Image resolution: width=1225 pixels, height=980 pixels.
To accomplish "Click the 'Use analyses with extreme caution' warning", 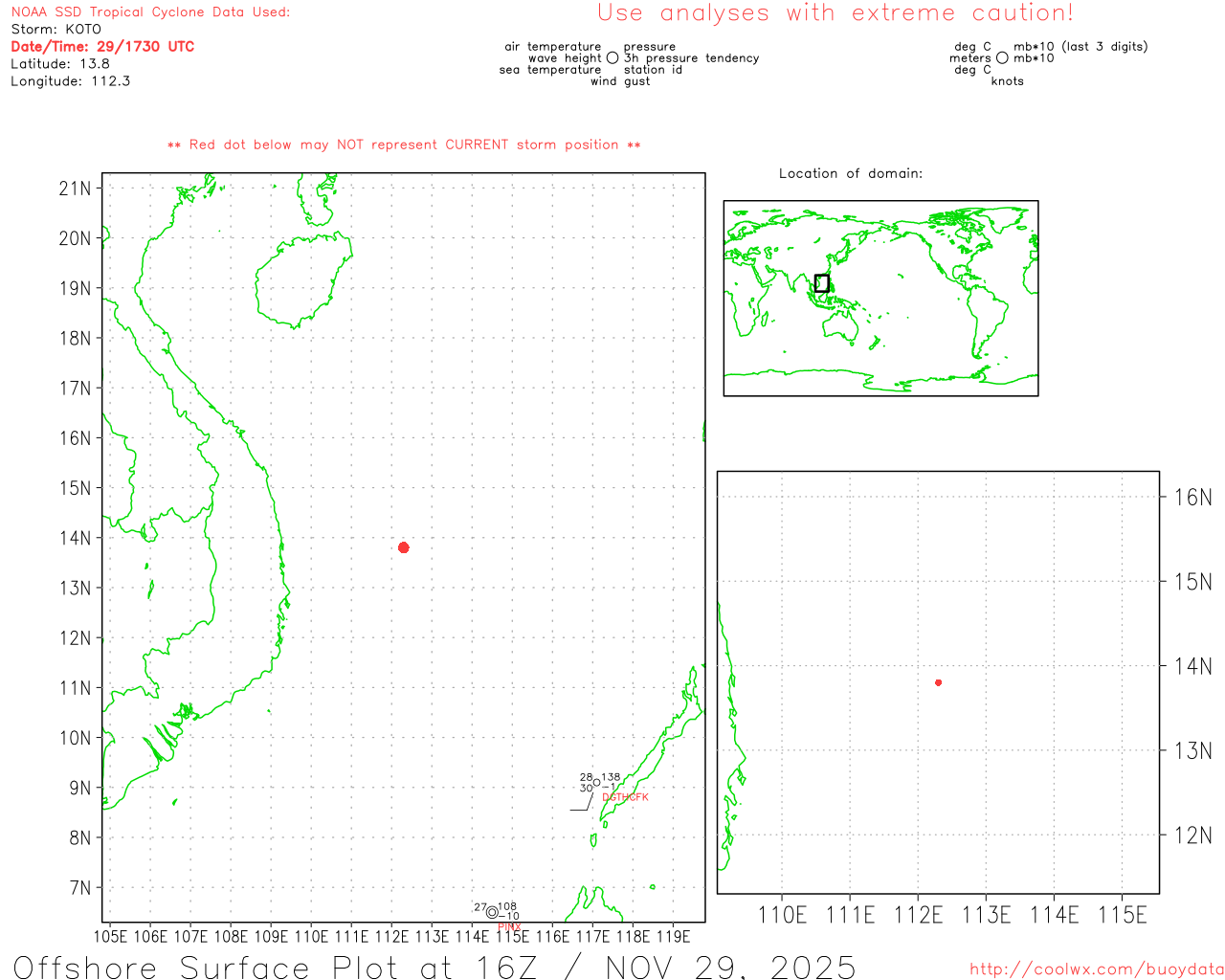I will click(x=835, y=13).
